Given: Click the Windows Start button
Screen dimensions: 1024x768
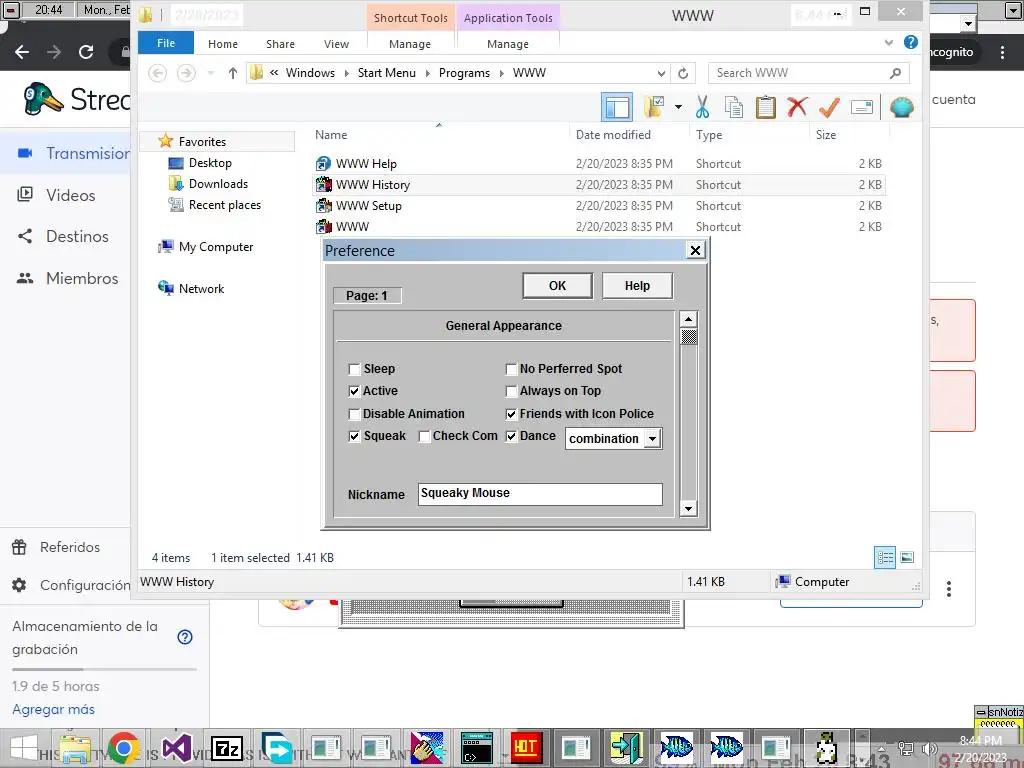Looking at the screenshot, I should click(x=24, y=748).
